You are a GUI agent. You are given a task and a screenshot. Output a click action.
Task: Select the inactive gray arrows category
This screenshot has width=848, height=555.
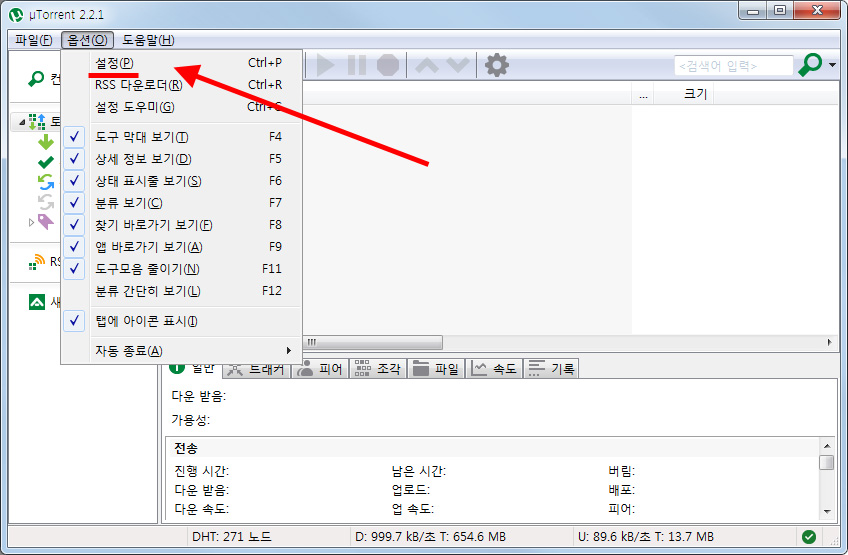(x=46, y=202)
